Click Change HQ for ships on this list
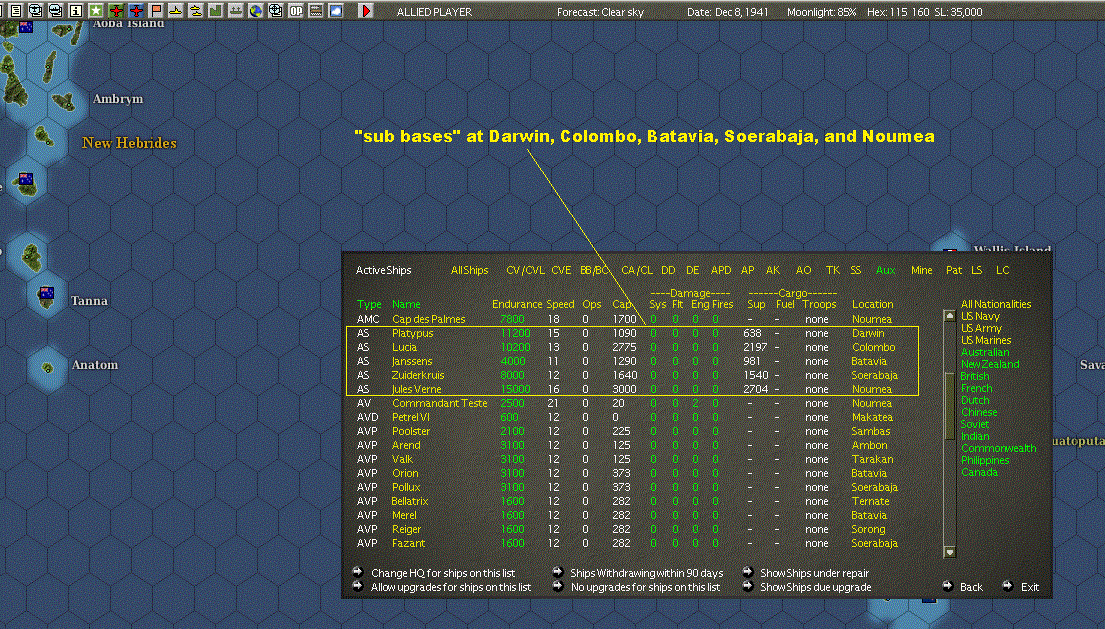The height and width of the screenshot is (629, 1105). tap(443, 573)
